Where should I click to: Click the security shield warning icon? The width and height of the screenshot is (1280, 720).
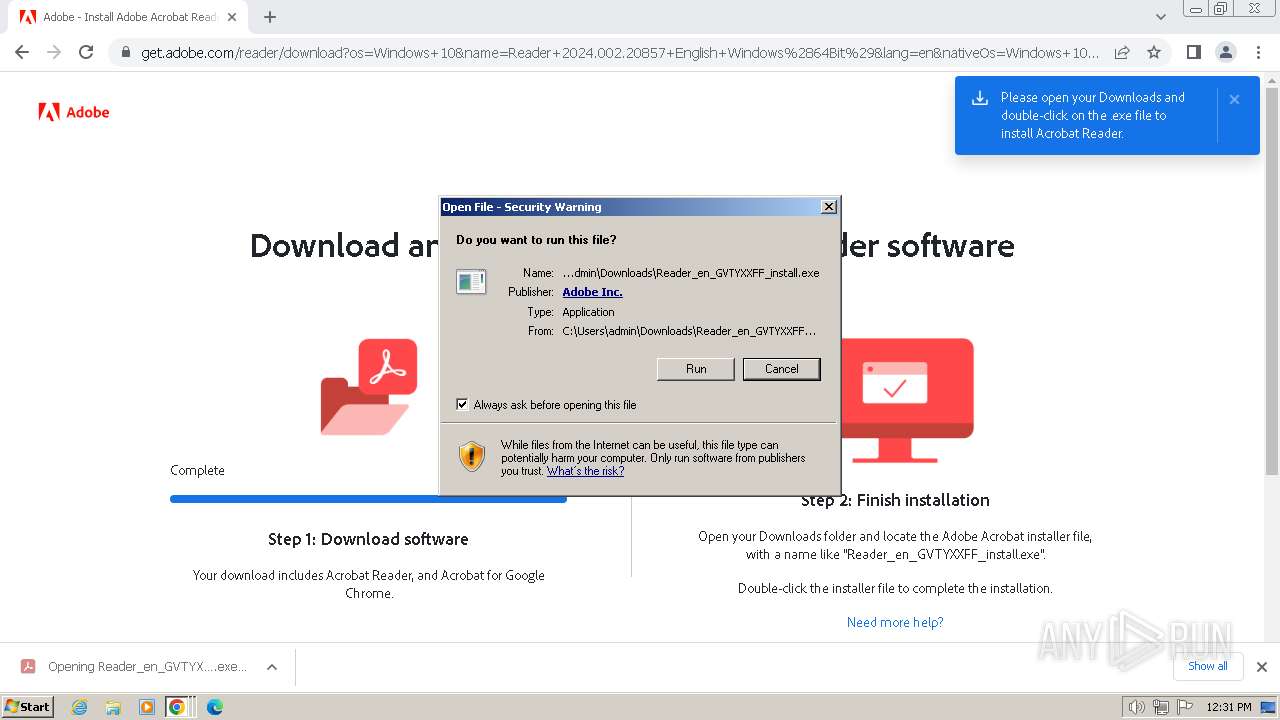[472, 456]
